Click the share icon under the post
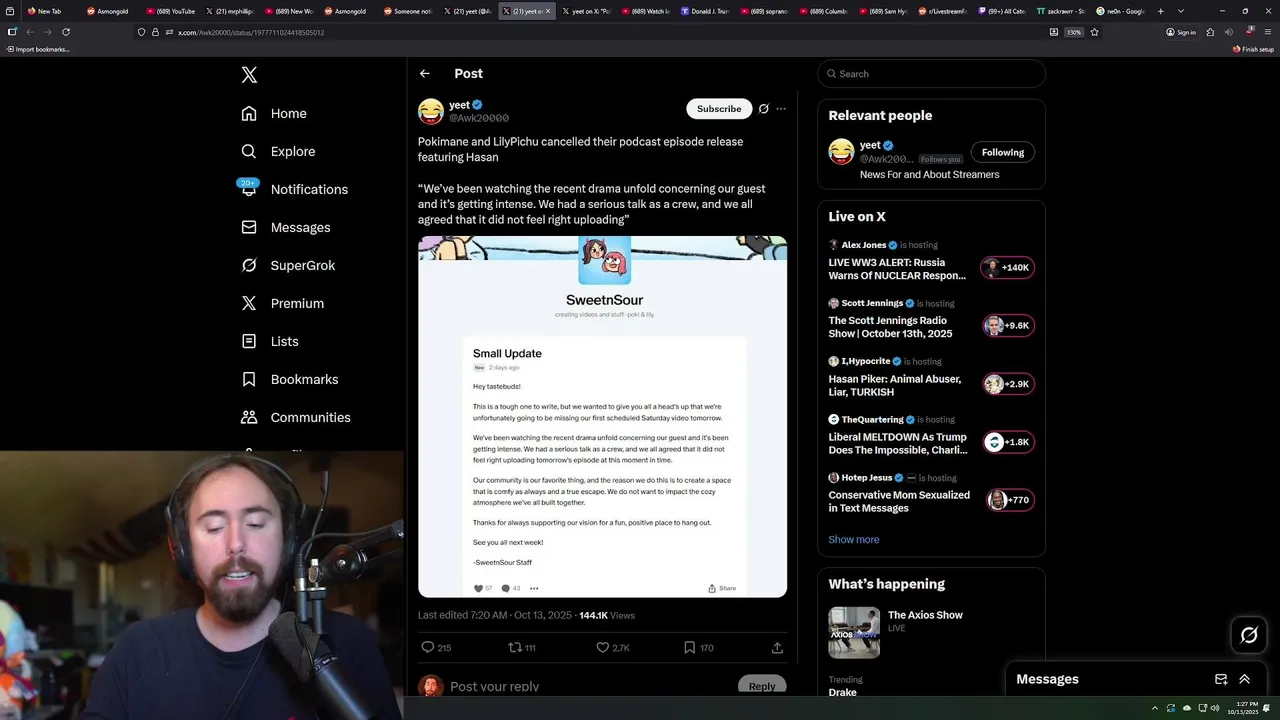 (777, 648)
